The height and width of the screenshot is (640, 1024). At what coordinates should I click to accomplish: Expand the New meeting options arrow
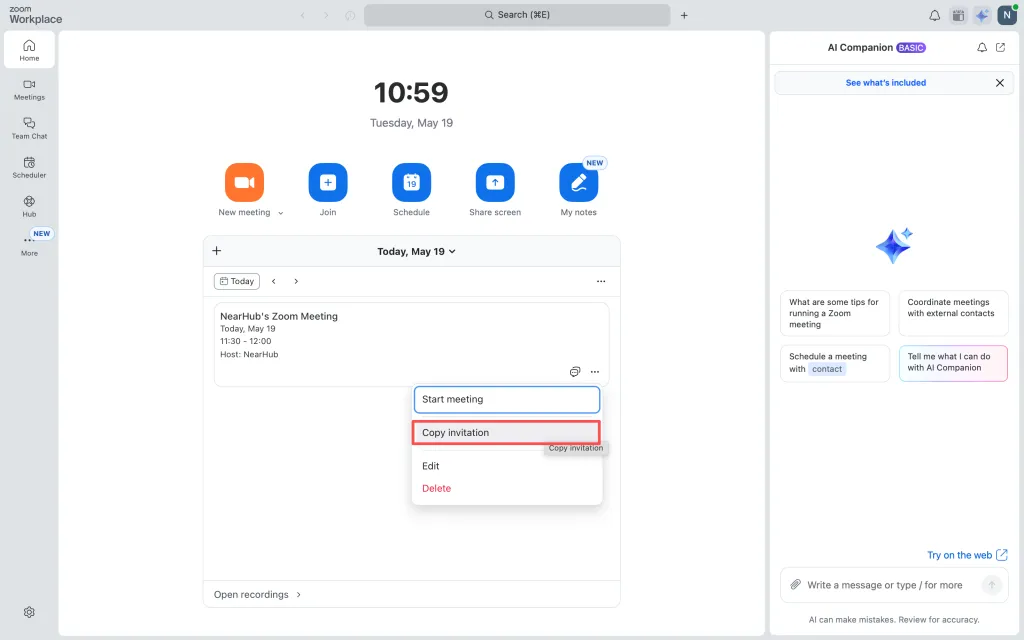pyautogui.click(x=281, y=213)
